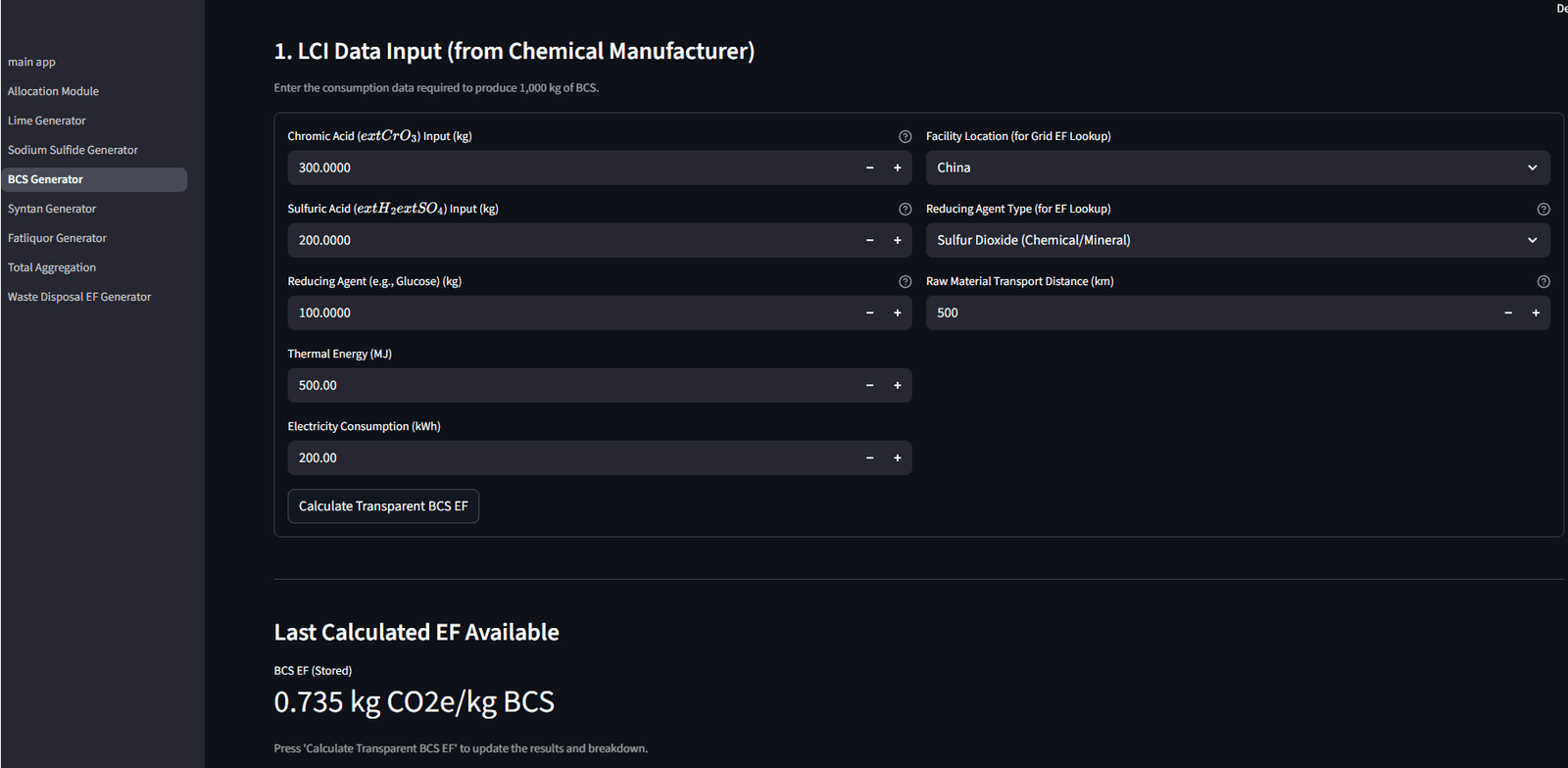
Task: Open the Syntan Generator link in sidebar
Action: pyautogui.click(x=52, y=209)
